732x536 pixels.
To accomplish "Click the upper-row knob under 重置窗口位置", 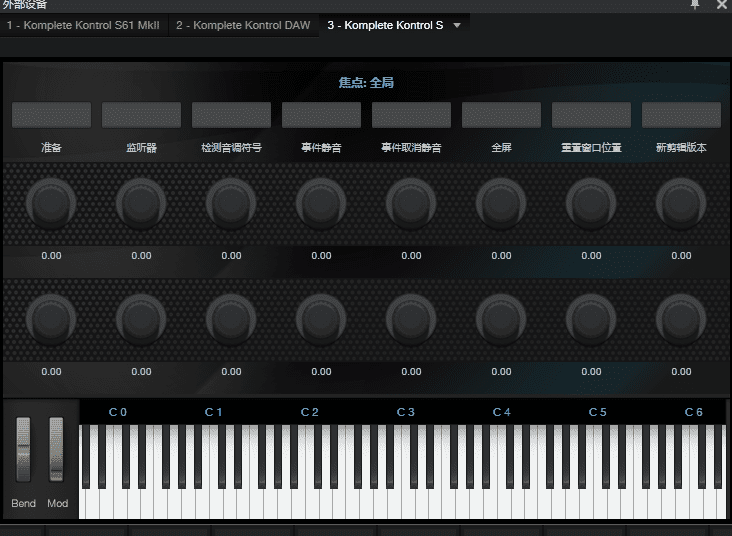I will [x=591, y=203].
